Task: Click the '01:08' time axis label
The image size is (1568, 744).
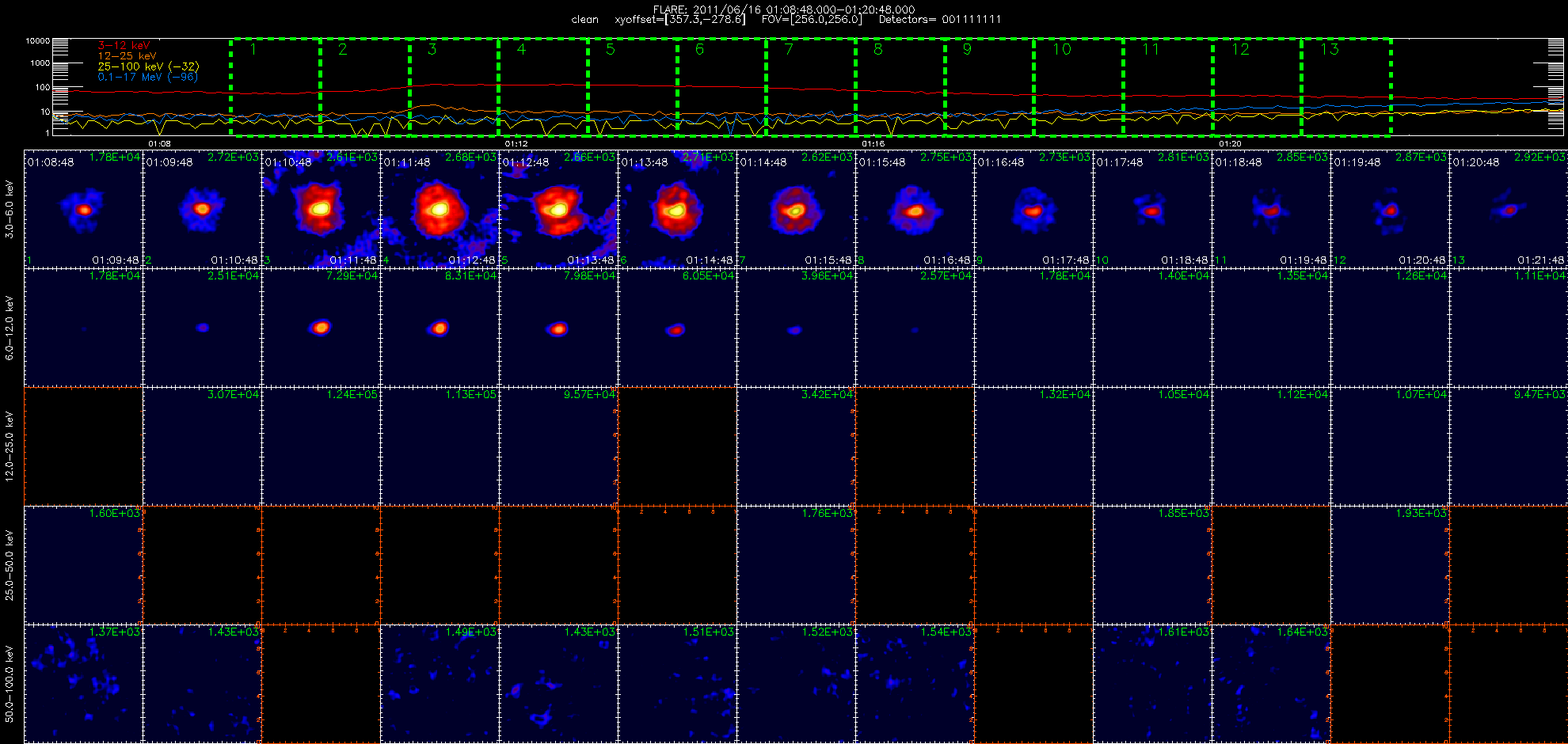Action: pyautogui.click(x=159, y=143)
